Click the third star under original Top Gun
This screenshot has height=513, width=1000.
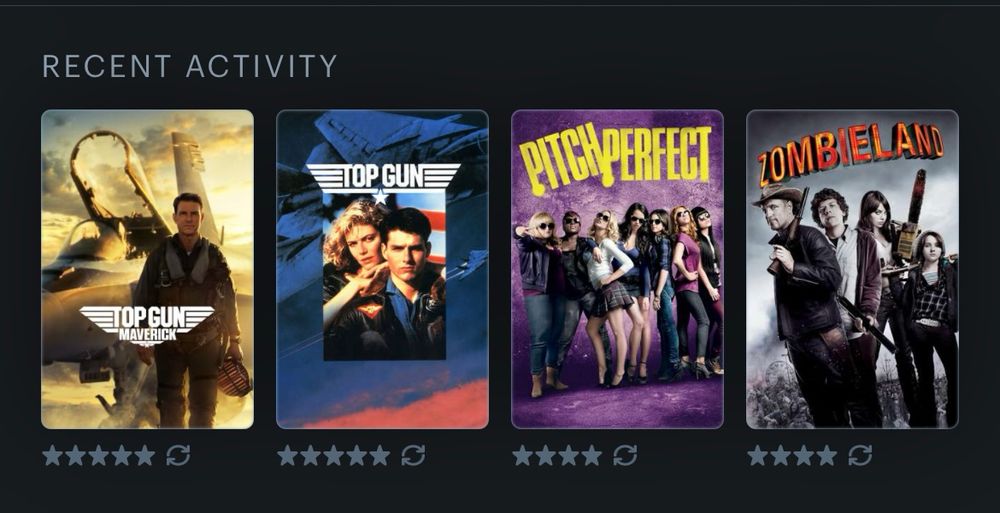tap(334, 456)
